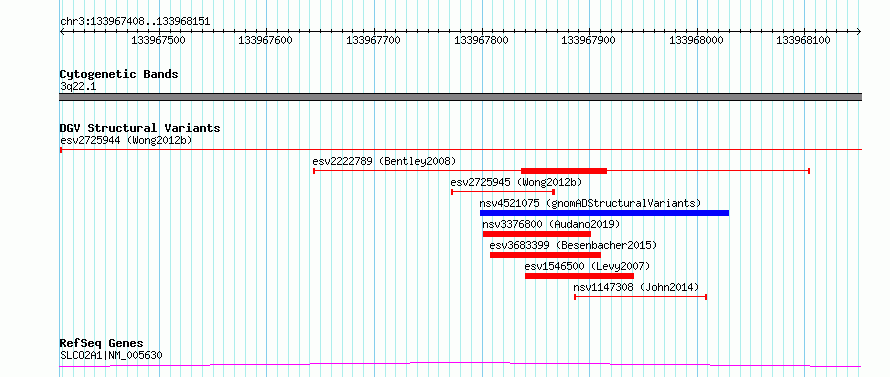Select the nsv3376800 (Audano2019) red bar
Viewport: 890px width, 377px height.
coord(537,234)
